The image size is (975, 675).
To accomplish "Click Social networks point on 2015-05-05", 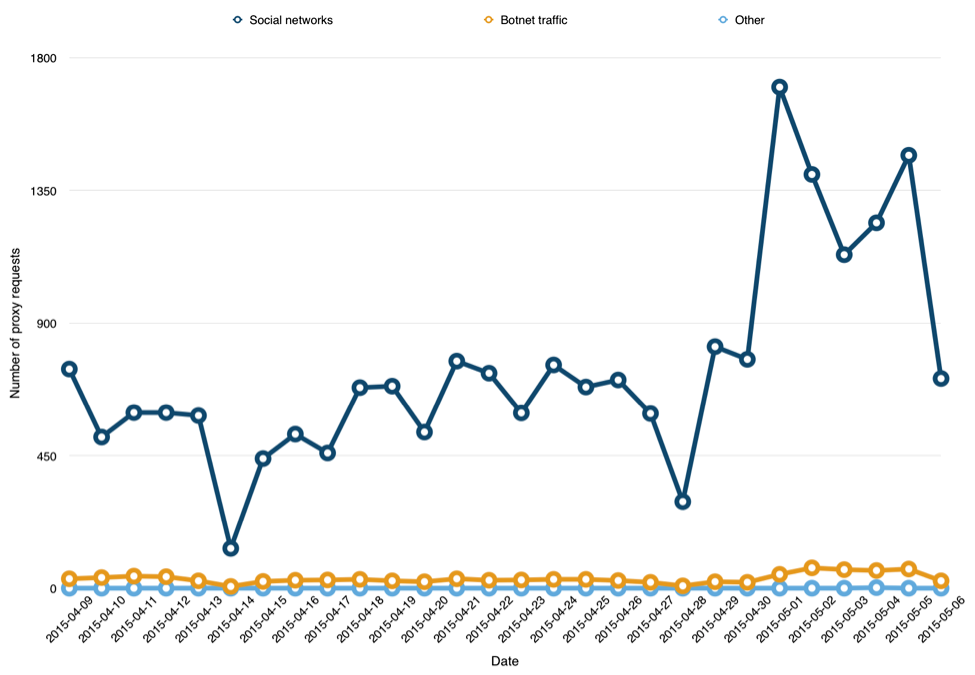I will click(908, 155).
